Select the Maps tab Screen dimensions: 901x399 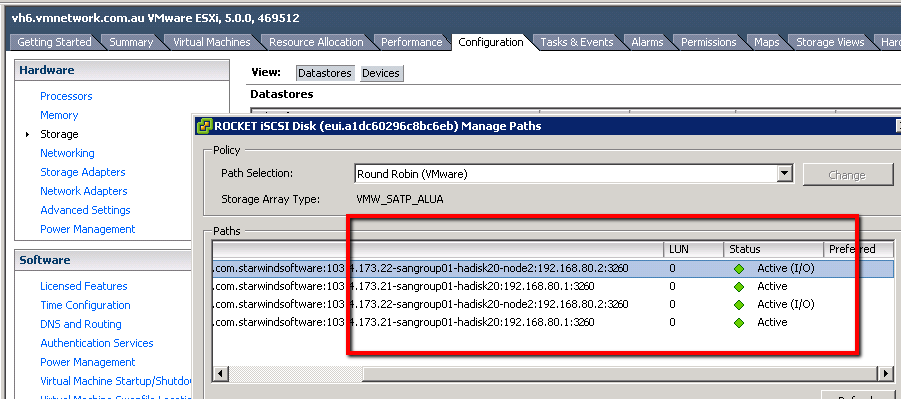(x=767, y=42)
